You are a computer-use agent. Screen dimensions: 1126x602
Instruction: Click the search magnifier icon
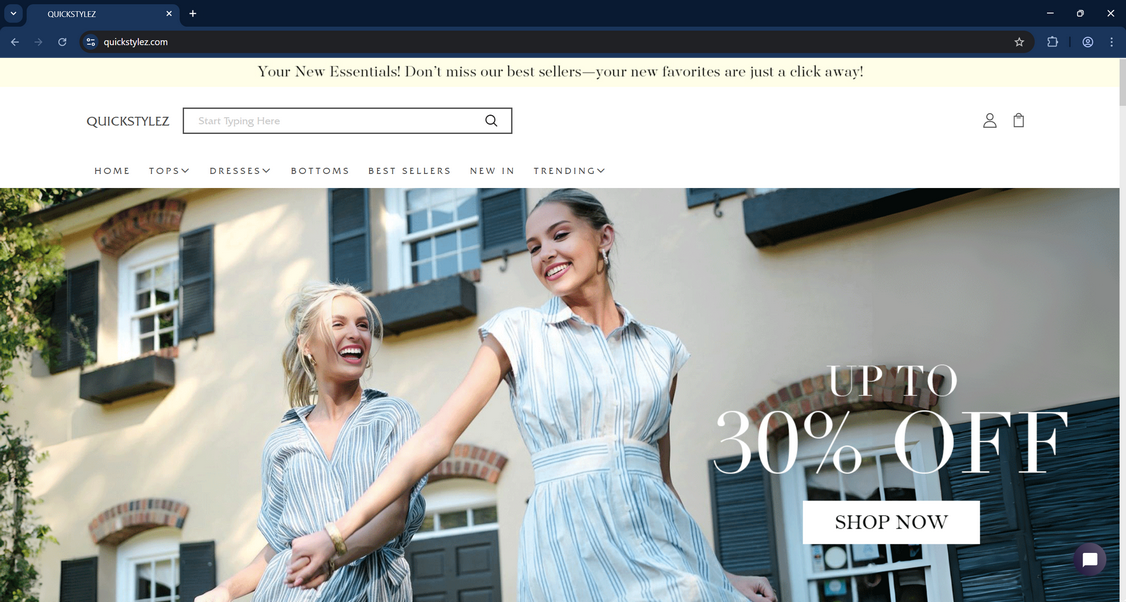491,121
